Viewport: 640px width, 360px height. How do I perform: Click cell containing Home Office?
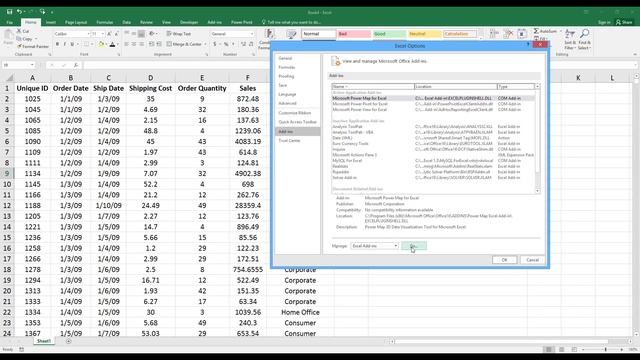click(x=300, y=312)
